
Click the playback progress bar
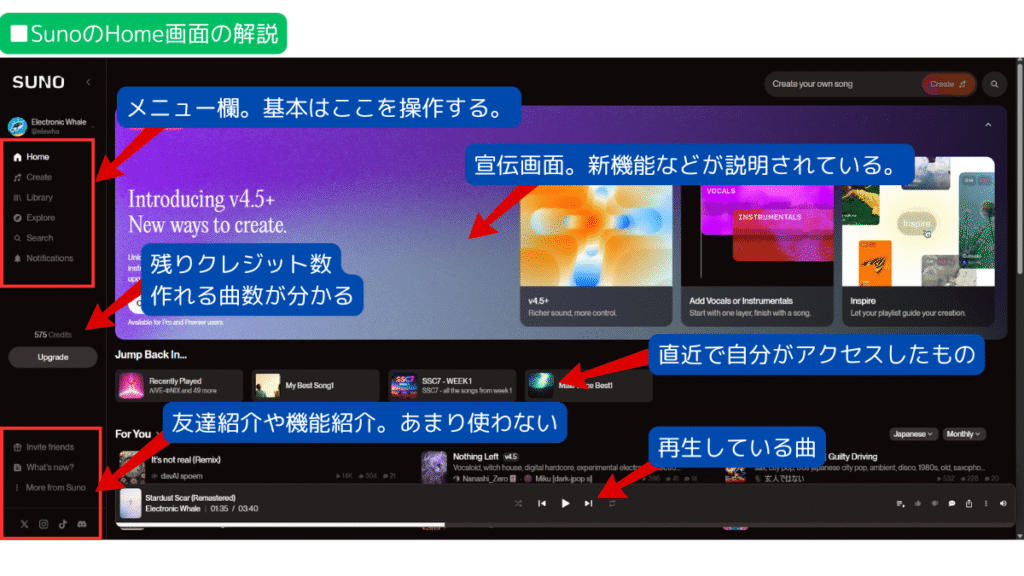coord(565,524)
